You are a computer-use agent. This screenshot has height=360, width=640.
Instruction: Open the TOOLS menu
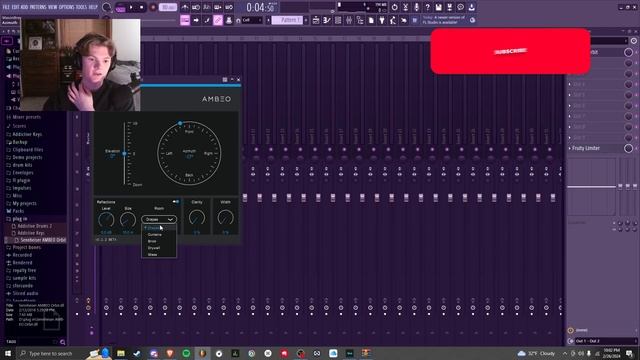coord(81,7)
